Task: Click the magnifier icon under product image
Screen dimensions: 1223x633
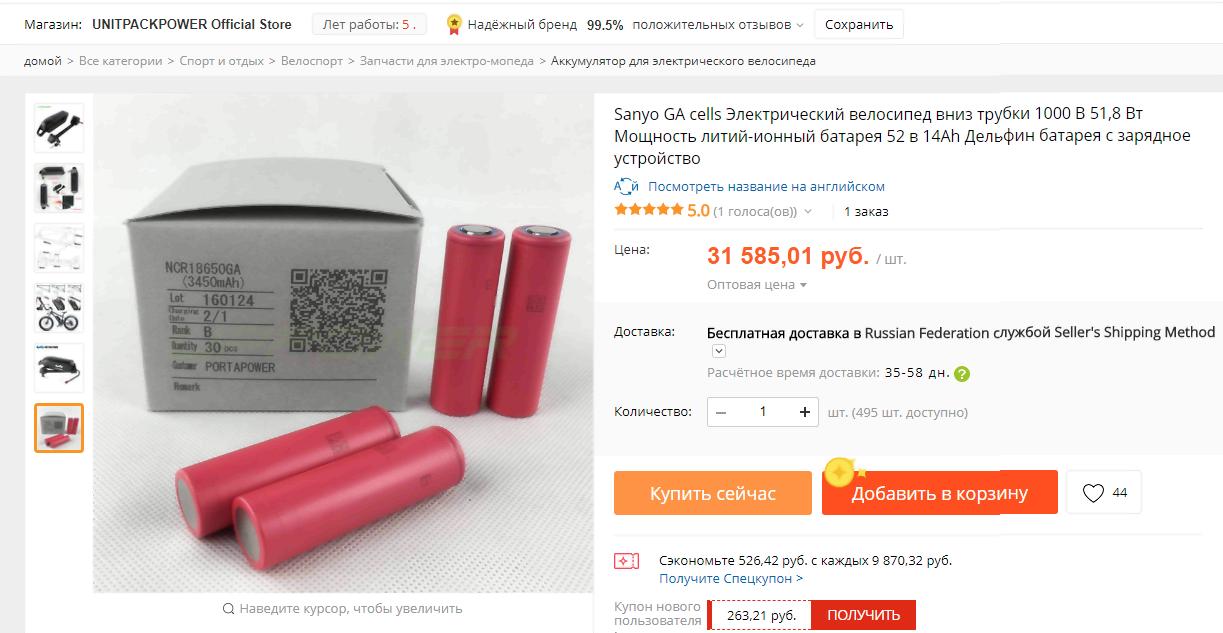Action: 228,608
